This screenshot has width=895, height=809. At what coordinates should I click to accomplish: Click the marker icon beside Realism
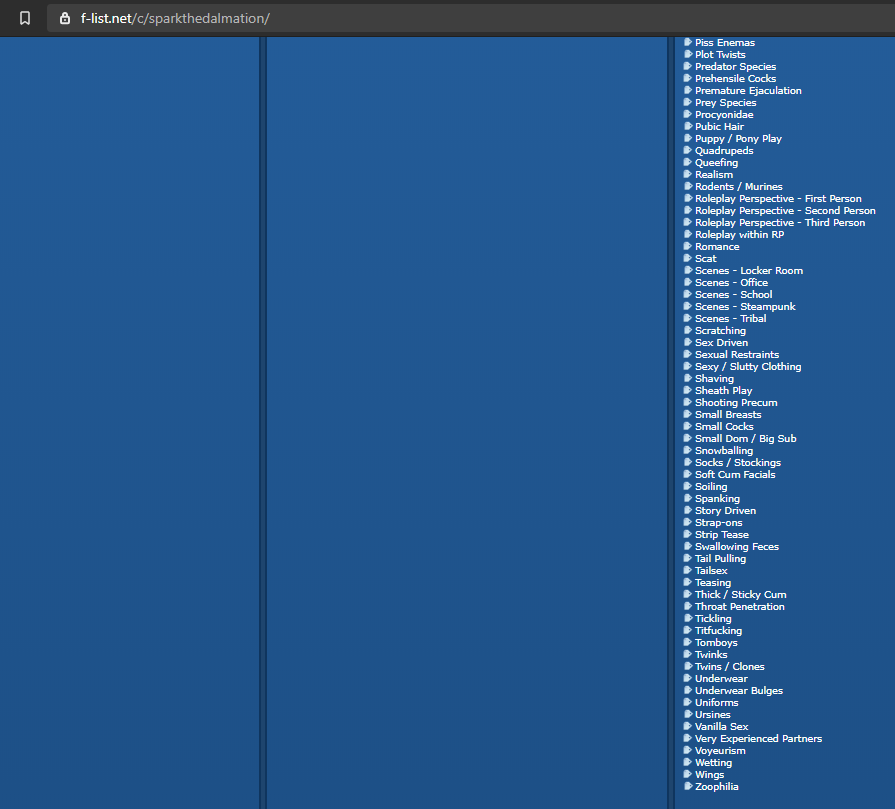pos(688,174)
